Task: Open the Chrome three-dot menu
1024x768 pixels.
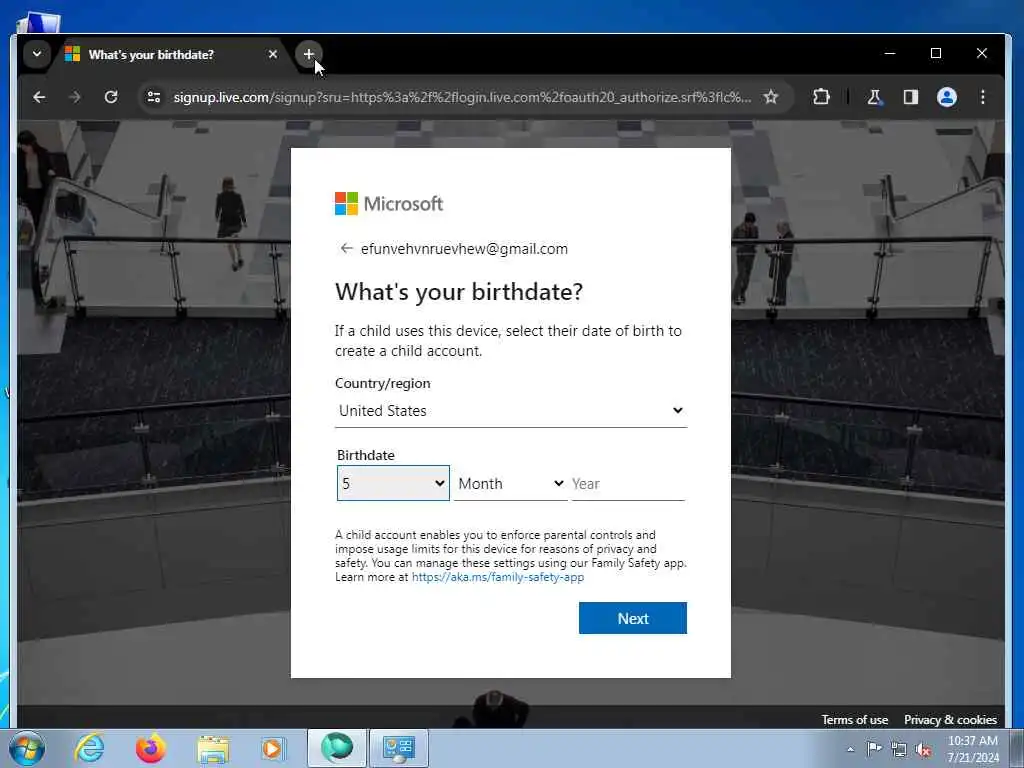Action: click(x=983, y=97)
